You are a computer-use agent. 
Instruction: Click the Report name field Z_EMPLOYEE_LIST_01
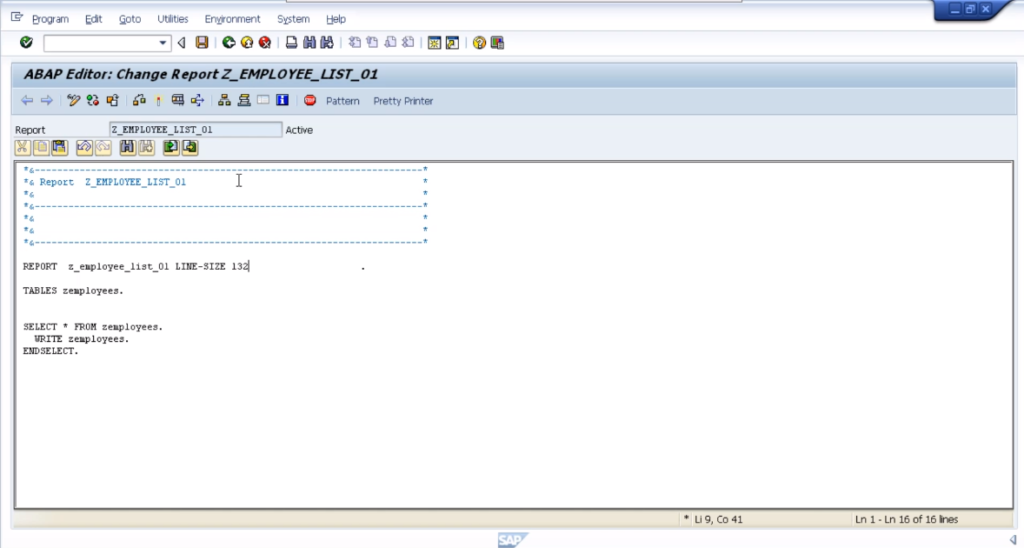pos(195,129)
